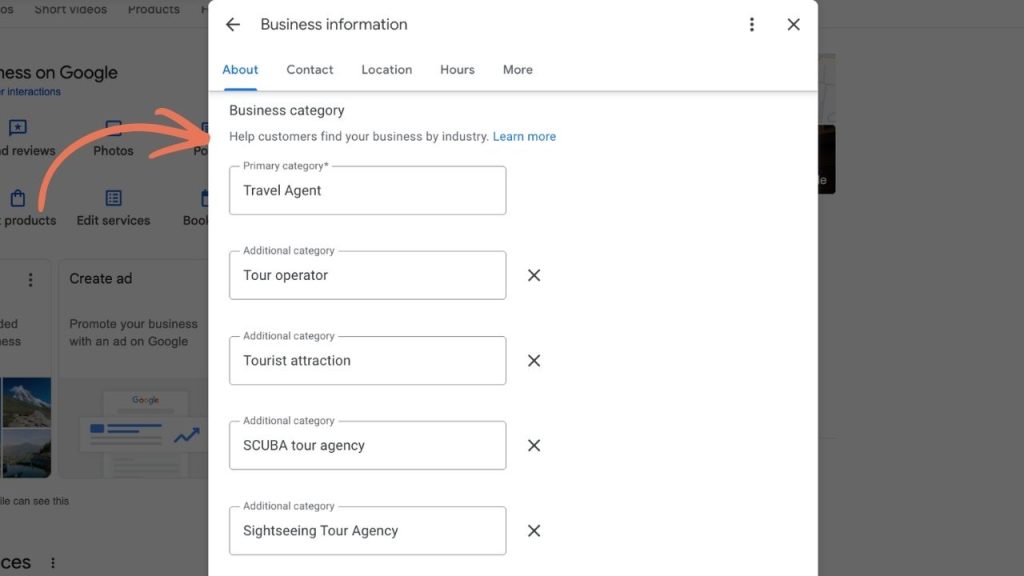Select the Edit services icon
1024x576 pixels.
[x=113, y=200]
